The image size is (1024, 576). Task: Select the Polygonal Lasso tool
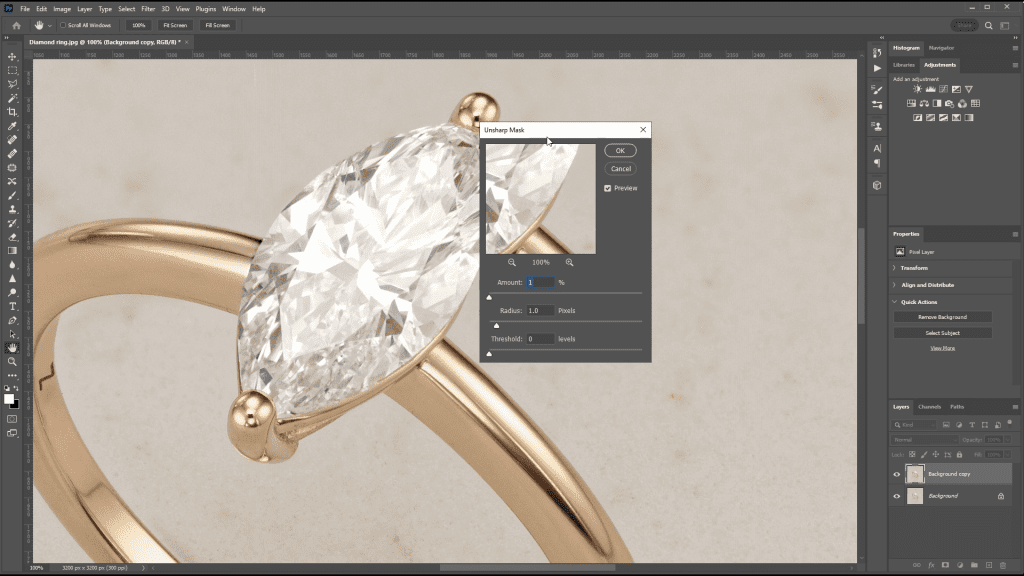tap(12, 84)
